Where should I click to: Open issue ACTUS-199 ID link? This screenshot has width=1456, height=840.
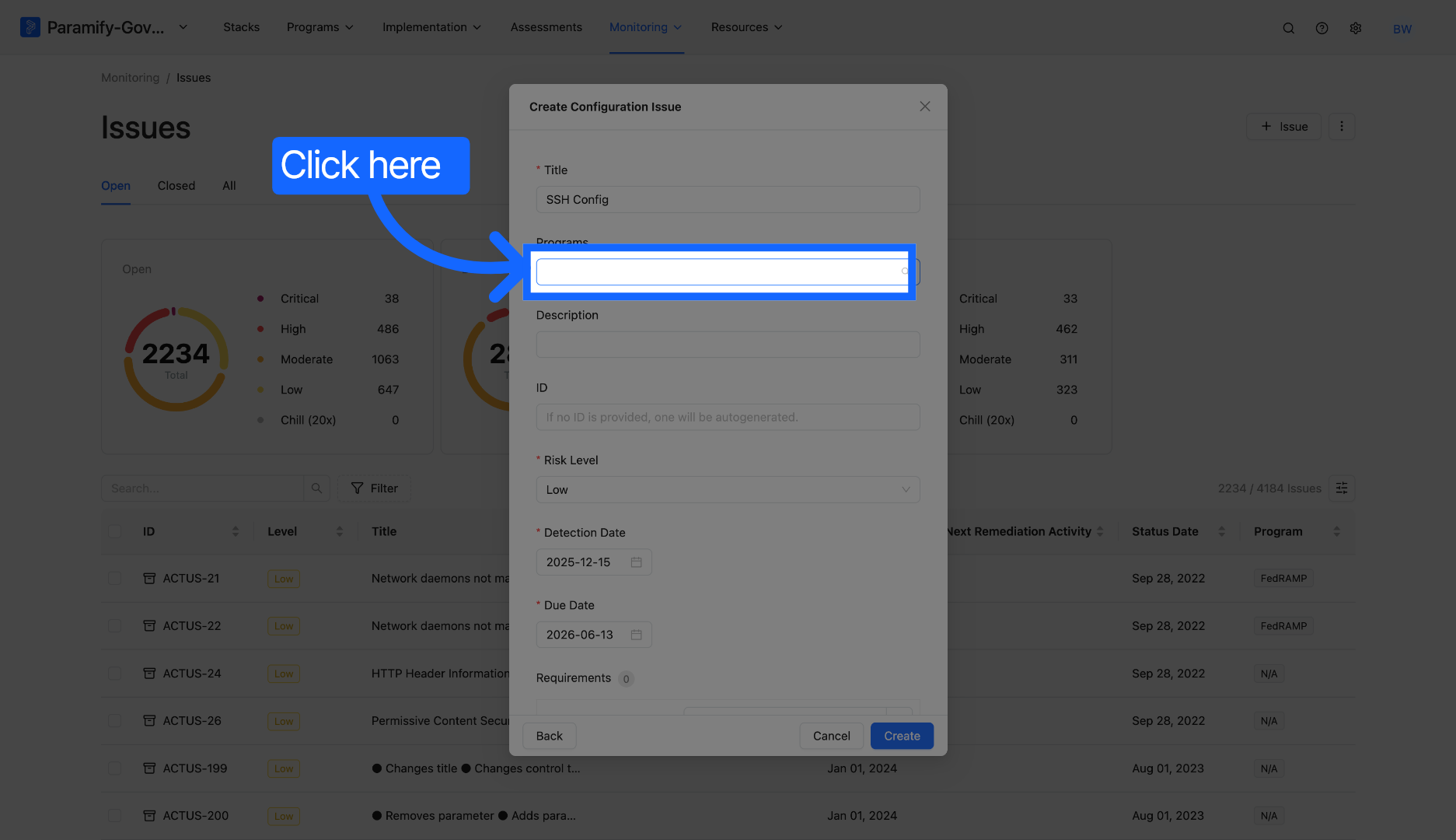tap(195, 768)
